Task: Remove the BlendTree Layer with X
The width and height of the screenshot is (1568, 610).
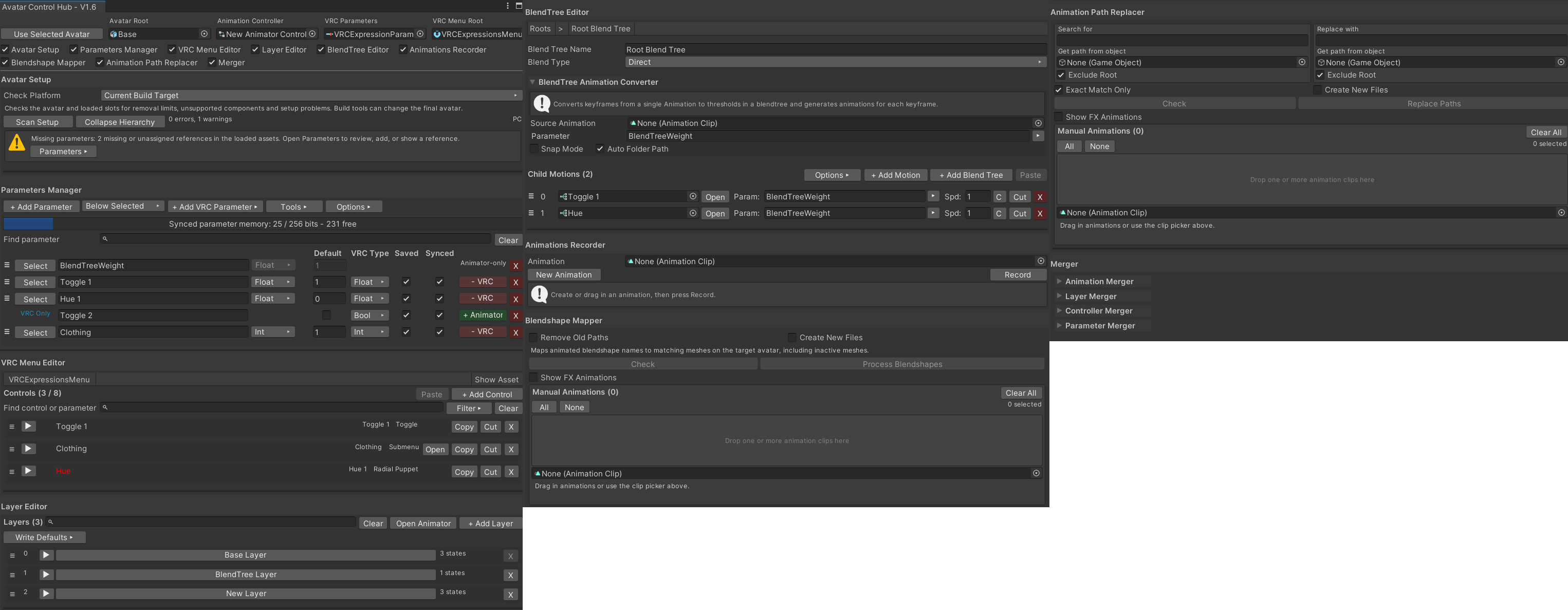Action: pyautogui.click(x=511, y=575)
